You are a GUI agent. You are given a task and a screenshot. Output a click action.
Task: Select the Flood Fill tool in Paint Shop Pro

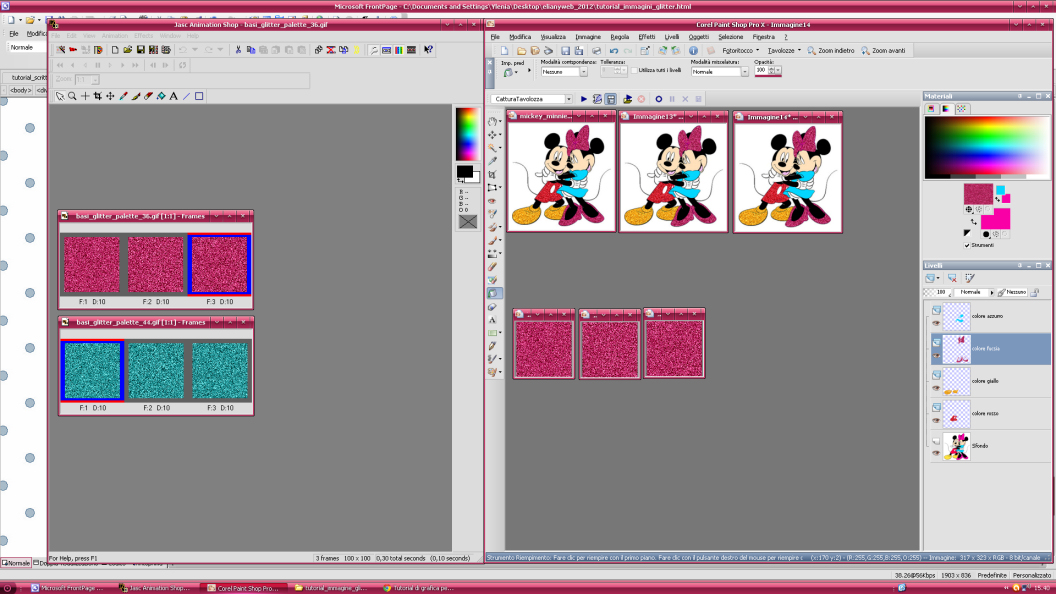[x=494, y=293]
